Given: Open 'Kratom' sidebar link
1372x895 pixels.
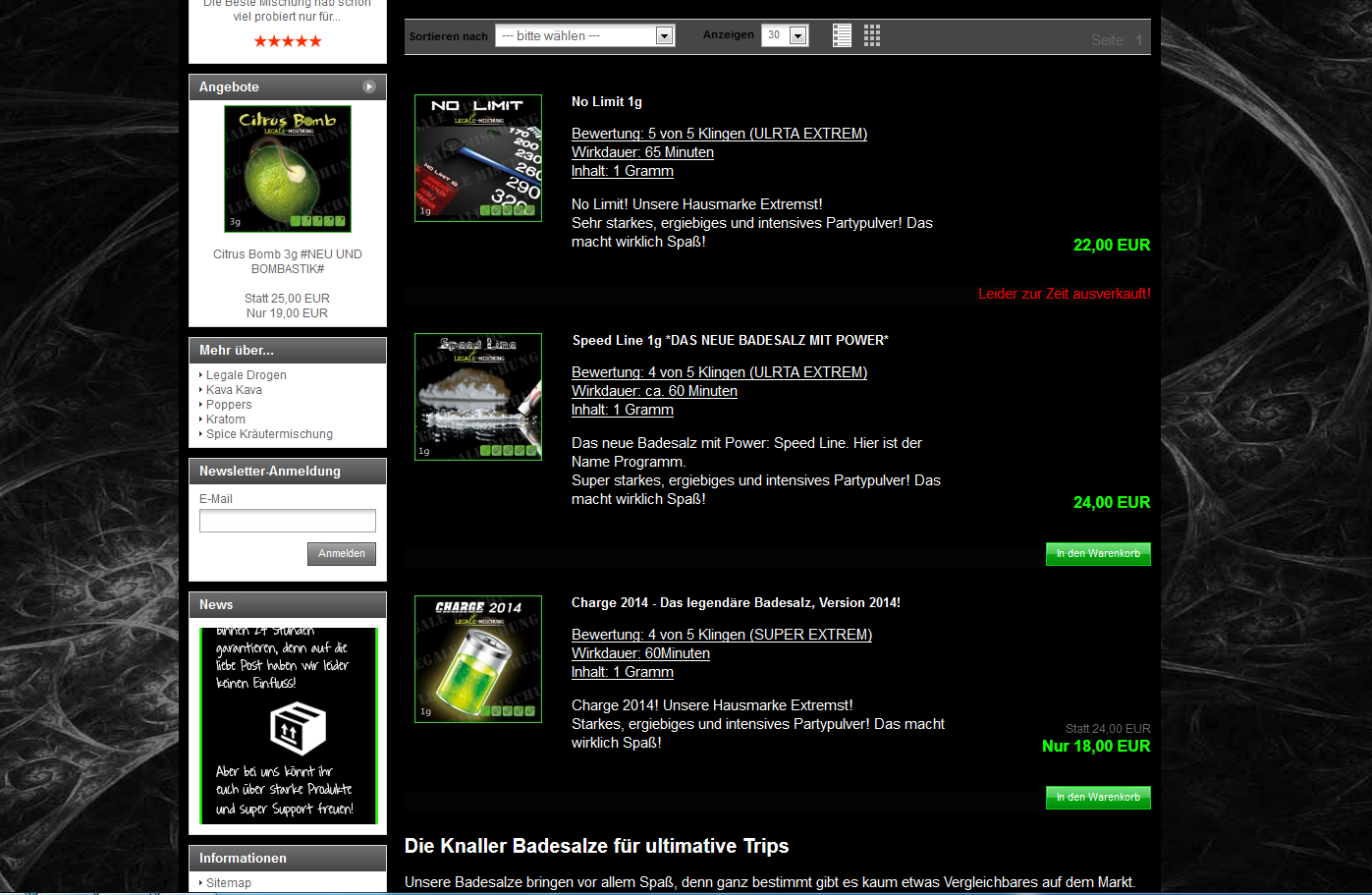Looking at the screenshot, I should tap(226, 420).
